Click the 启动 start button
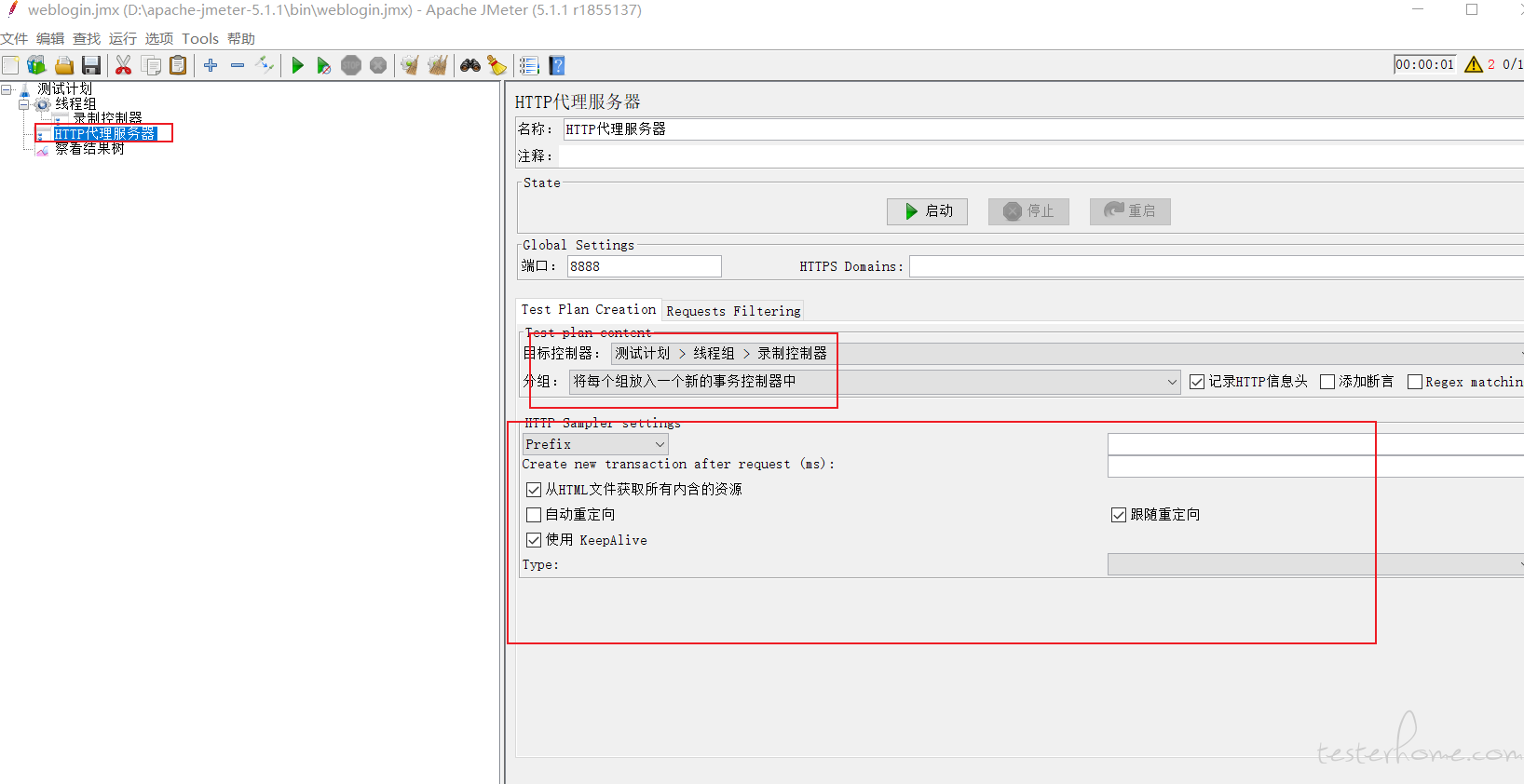This screenshot has height=784, width=1524. coord(927,211)
